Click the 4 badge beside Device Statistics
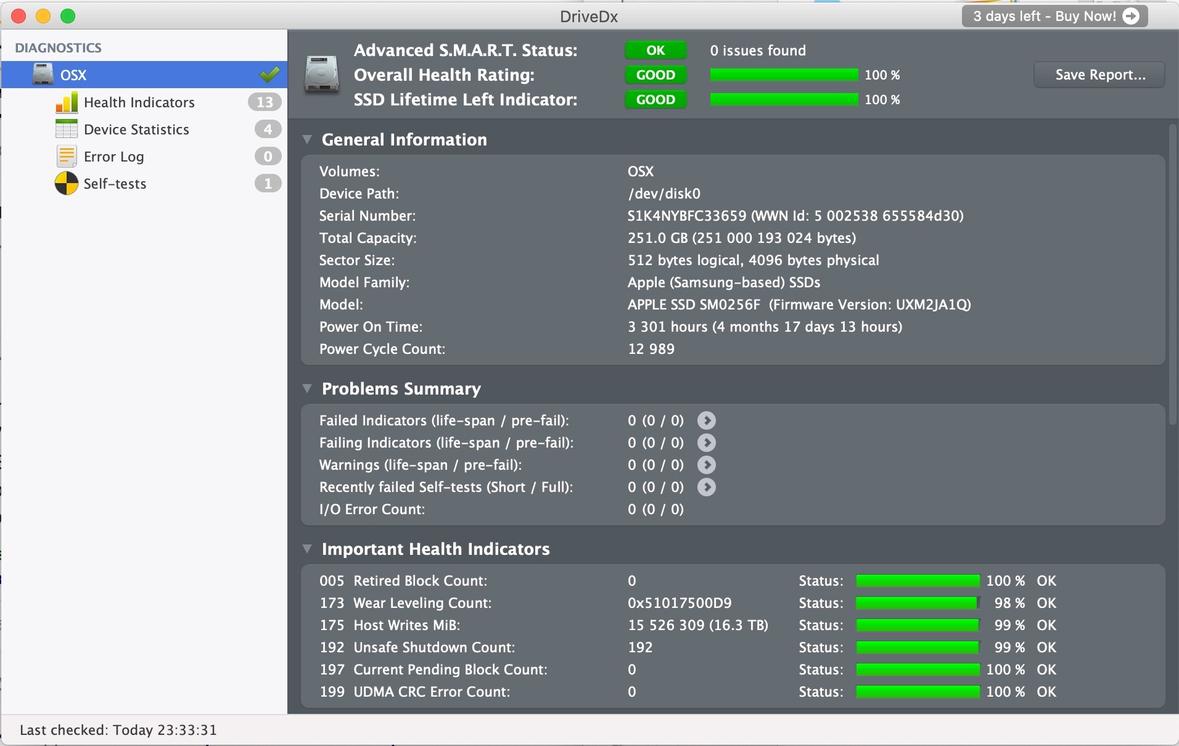This screenshot has width=1179, height=746. (268, 129)
